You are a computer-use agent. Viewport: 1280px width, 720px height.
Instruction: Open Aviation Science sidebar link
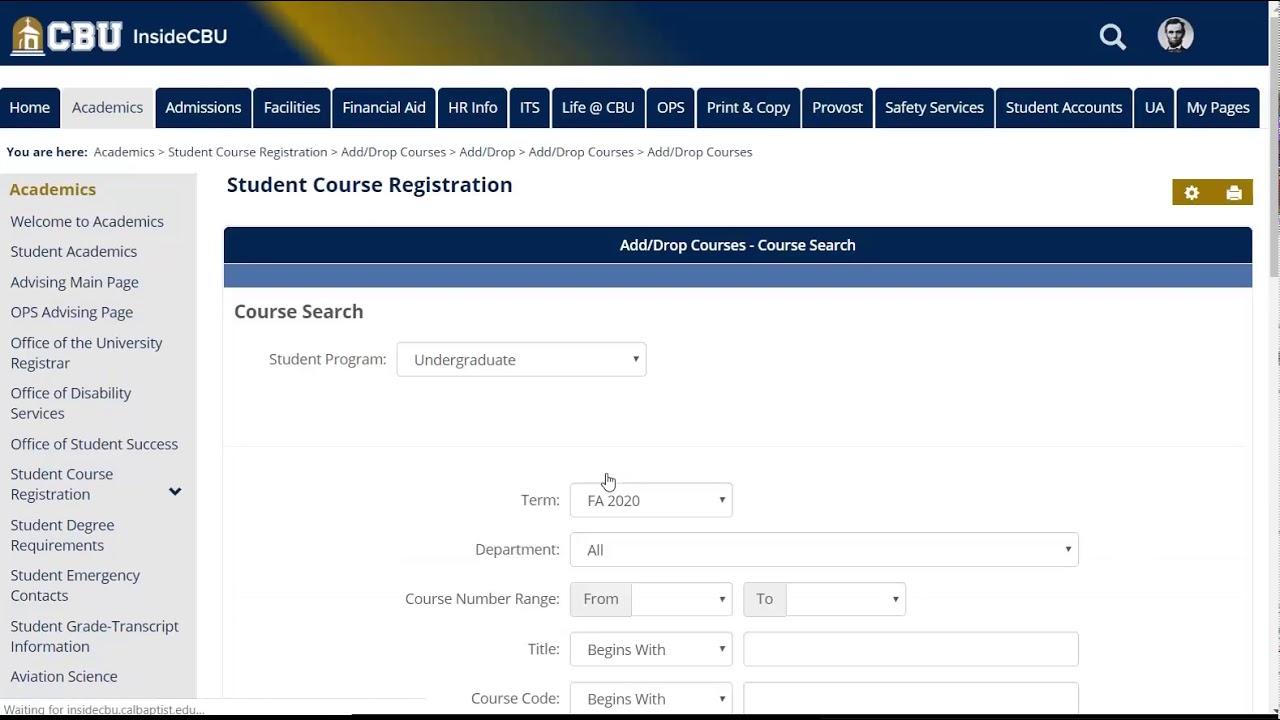click(64, 677)
